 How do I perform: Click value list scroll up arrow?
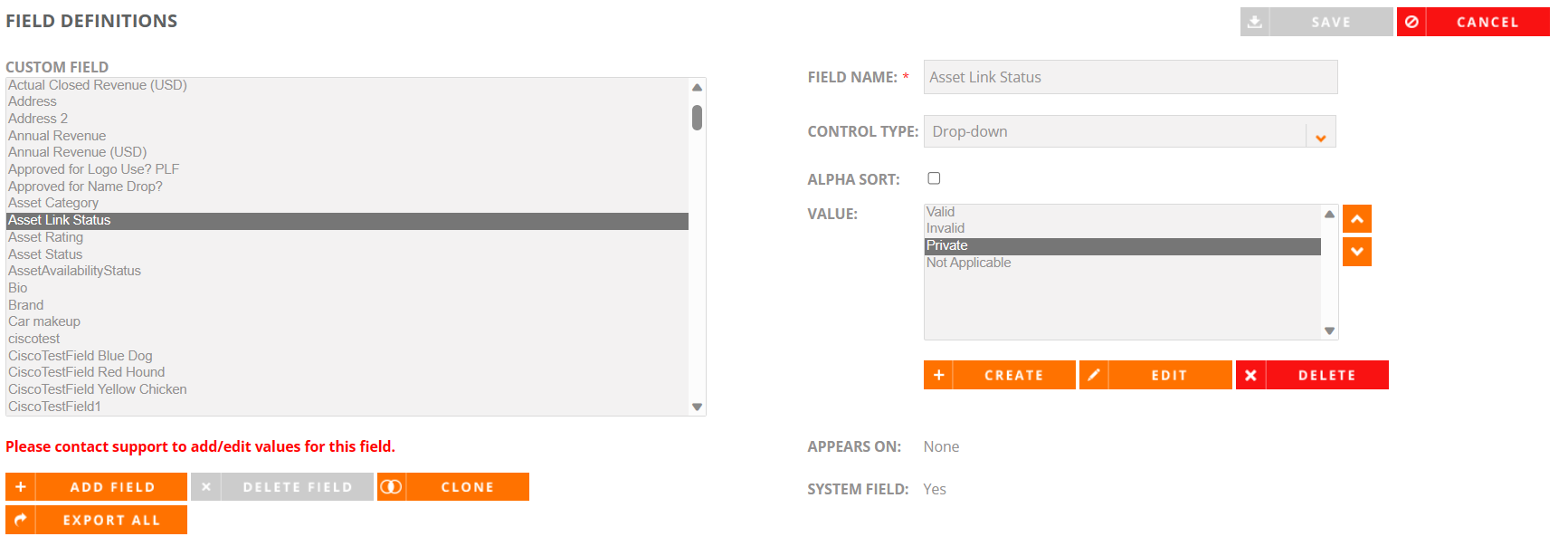(1329, 214)
